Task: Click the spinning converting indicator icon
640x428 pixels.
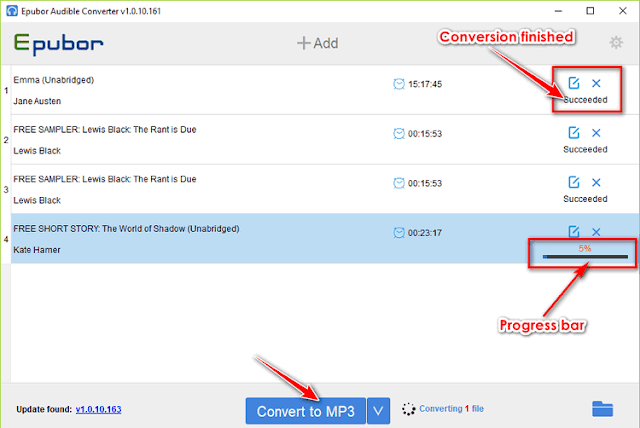Action: pyautogui.click(x=408, y=409)
